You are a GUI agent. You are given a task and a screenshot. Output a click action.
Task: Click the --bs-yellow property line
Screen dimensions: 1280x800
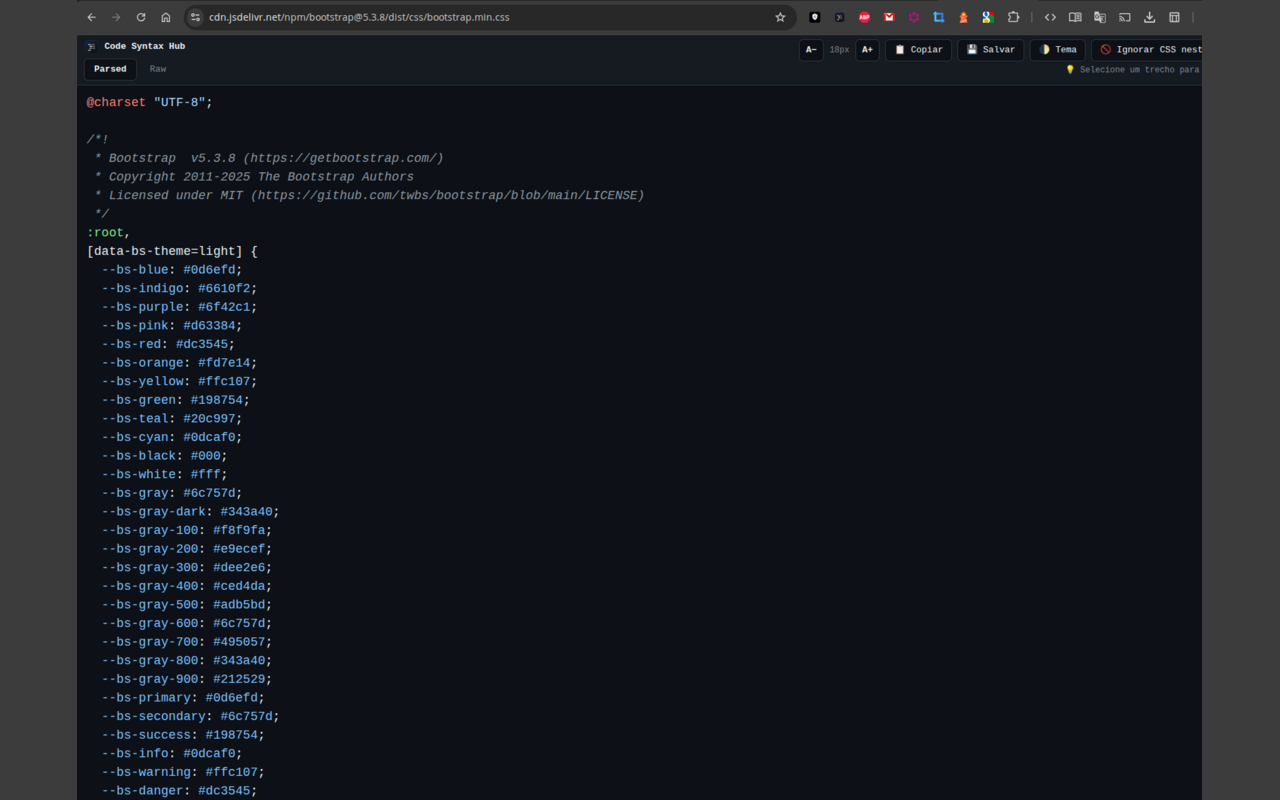click(x=179, y=381)
